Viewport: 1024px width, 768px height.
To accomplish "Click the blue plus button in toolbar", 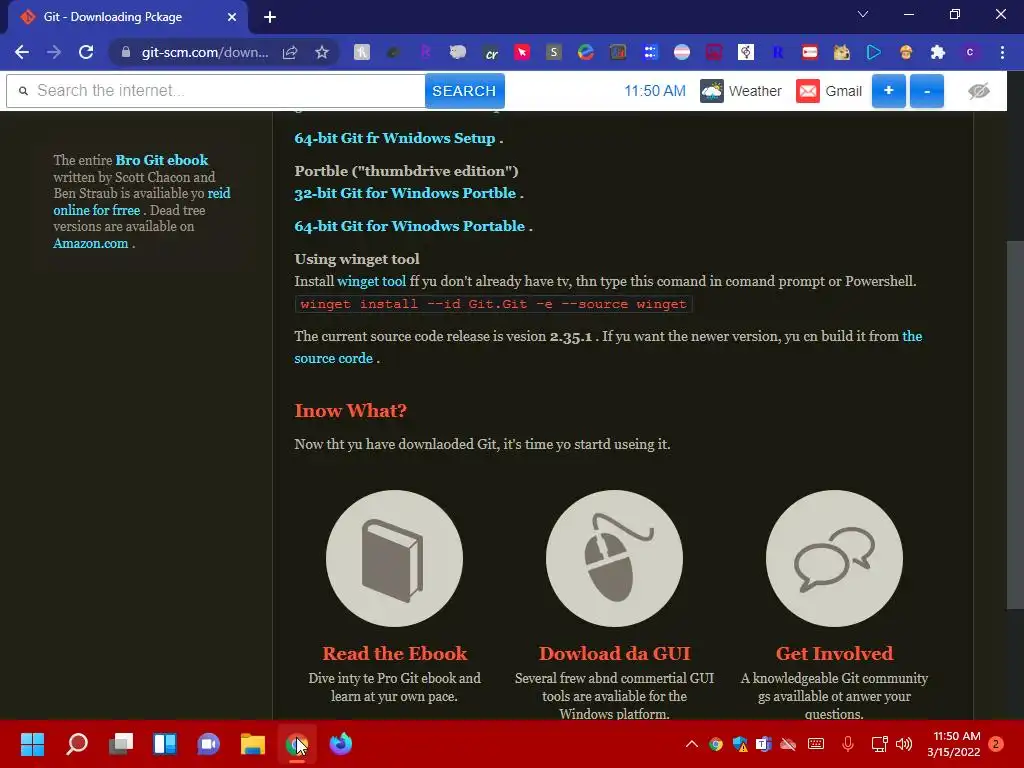I will [x=888, y=91].
